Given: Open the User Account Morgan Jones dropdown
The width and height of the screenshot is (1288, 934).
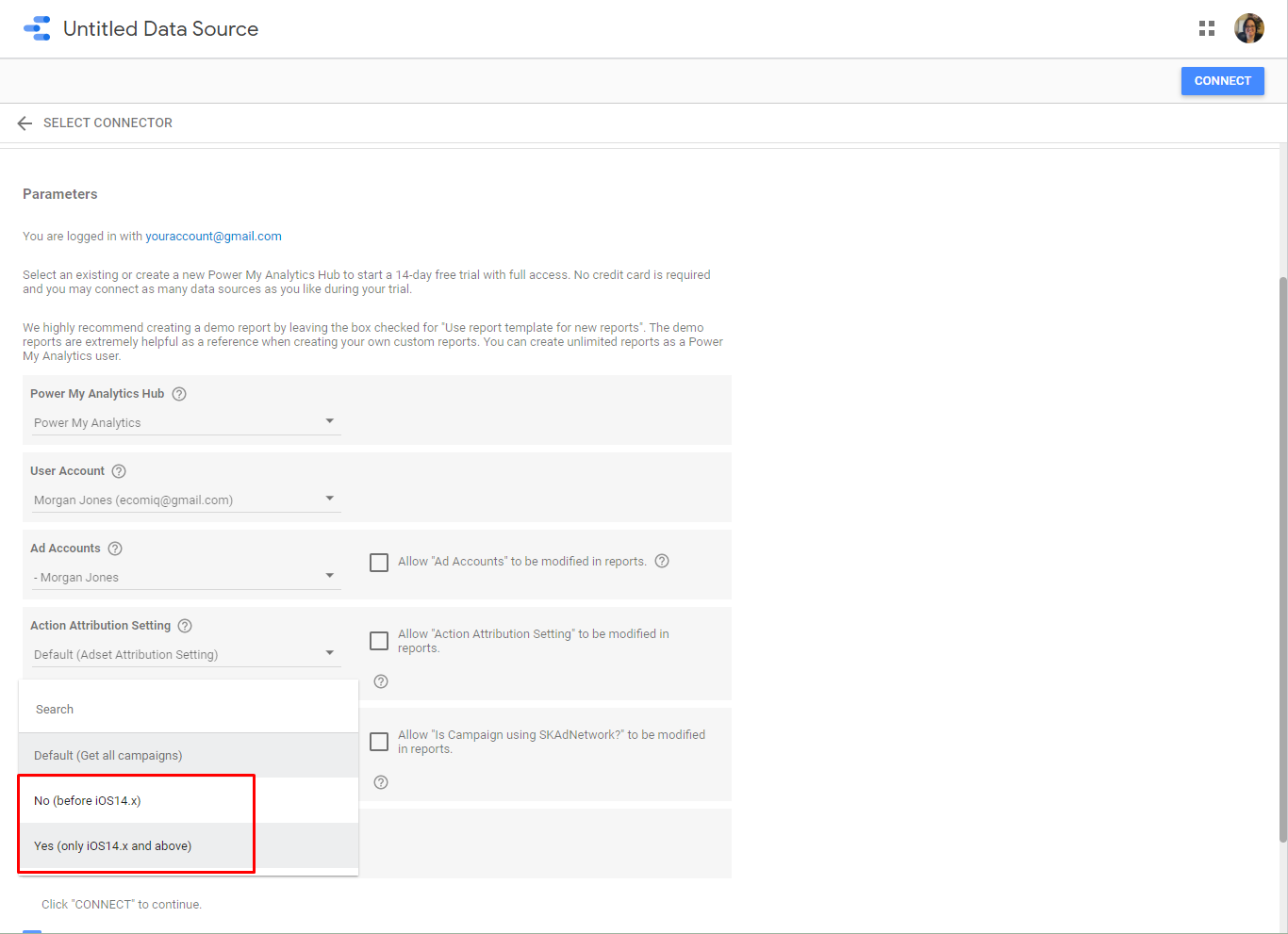Looking at the screenshot, I should [186, 500].
